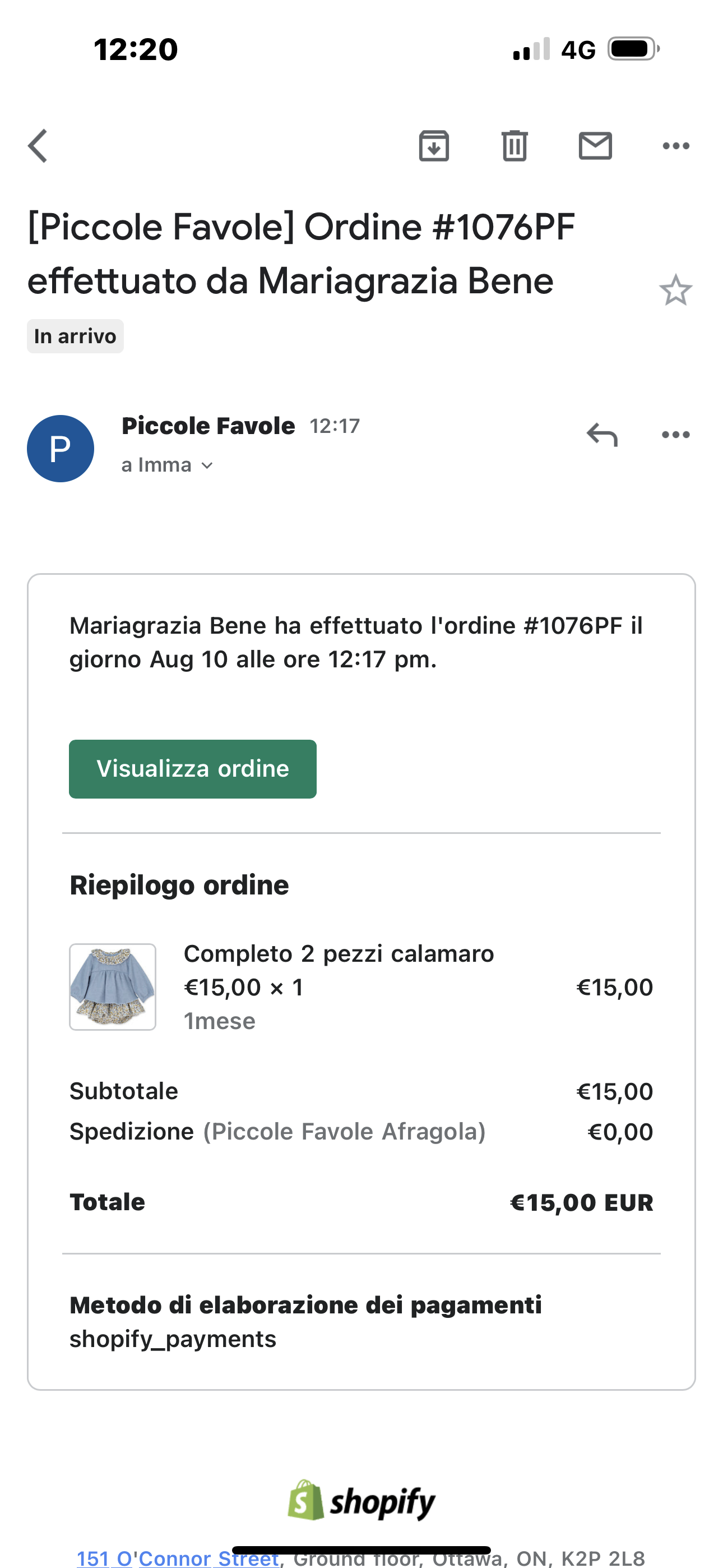The width and height of the screenshot is (723, 1568).
Task: Open the top toolbar more options menu
Action: click(675, 146)
